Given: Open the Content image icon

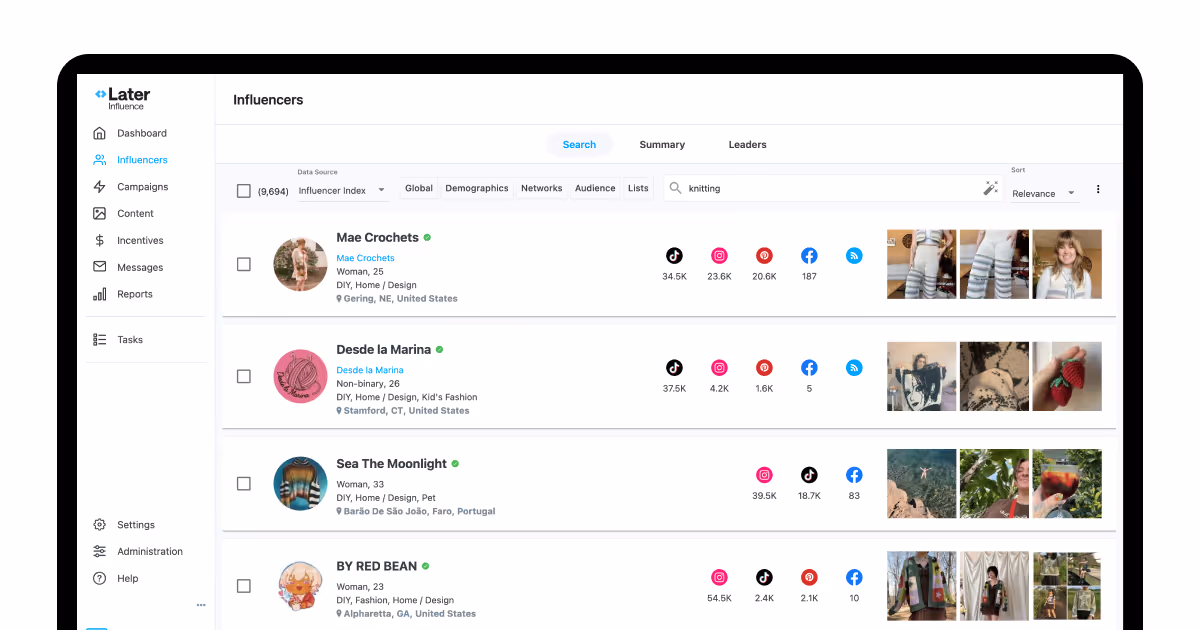Looking at the screenshot, I should pos(99,213).
